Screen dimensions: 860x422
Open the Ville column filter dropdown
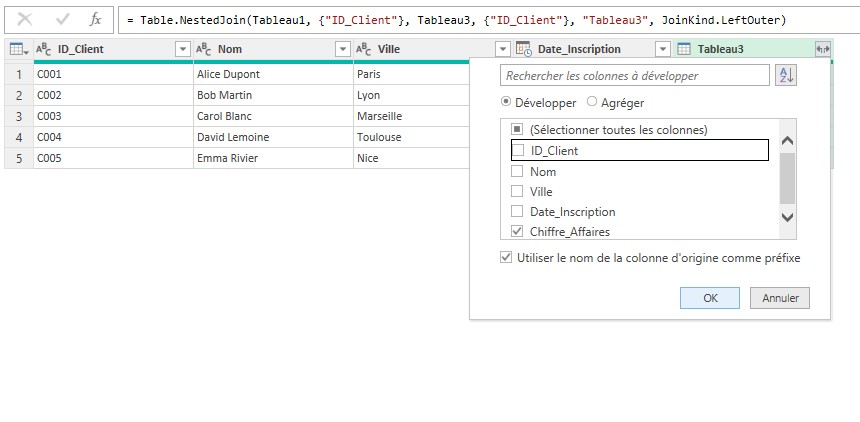pyautogui.click(x=502, y=49)
